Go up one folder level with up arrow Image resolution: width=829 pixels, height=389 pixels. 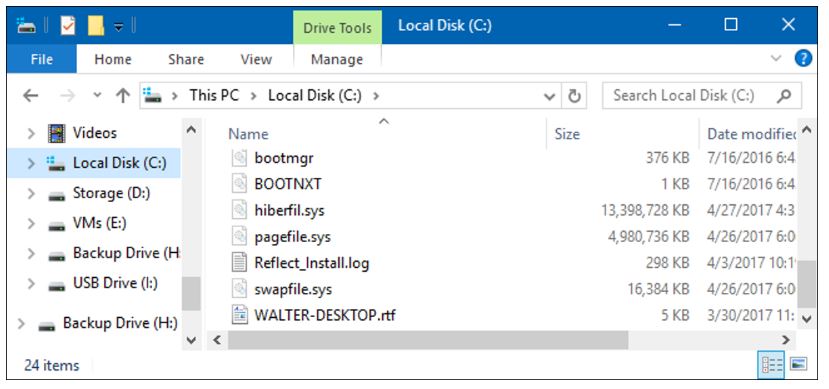(123, 96)
